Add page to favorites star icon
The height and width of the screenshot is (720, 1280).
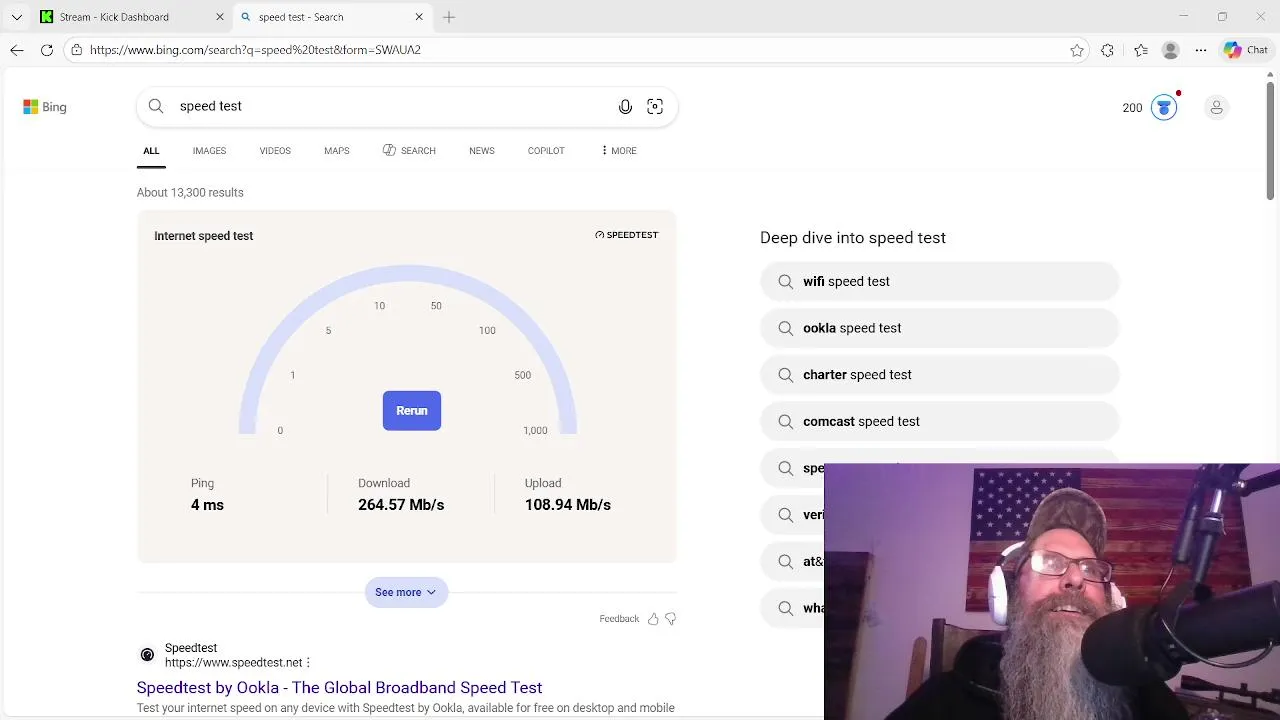[x=1077, y=50]
